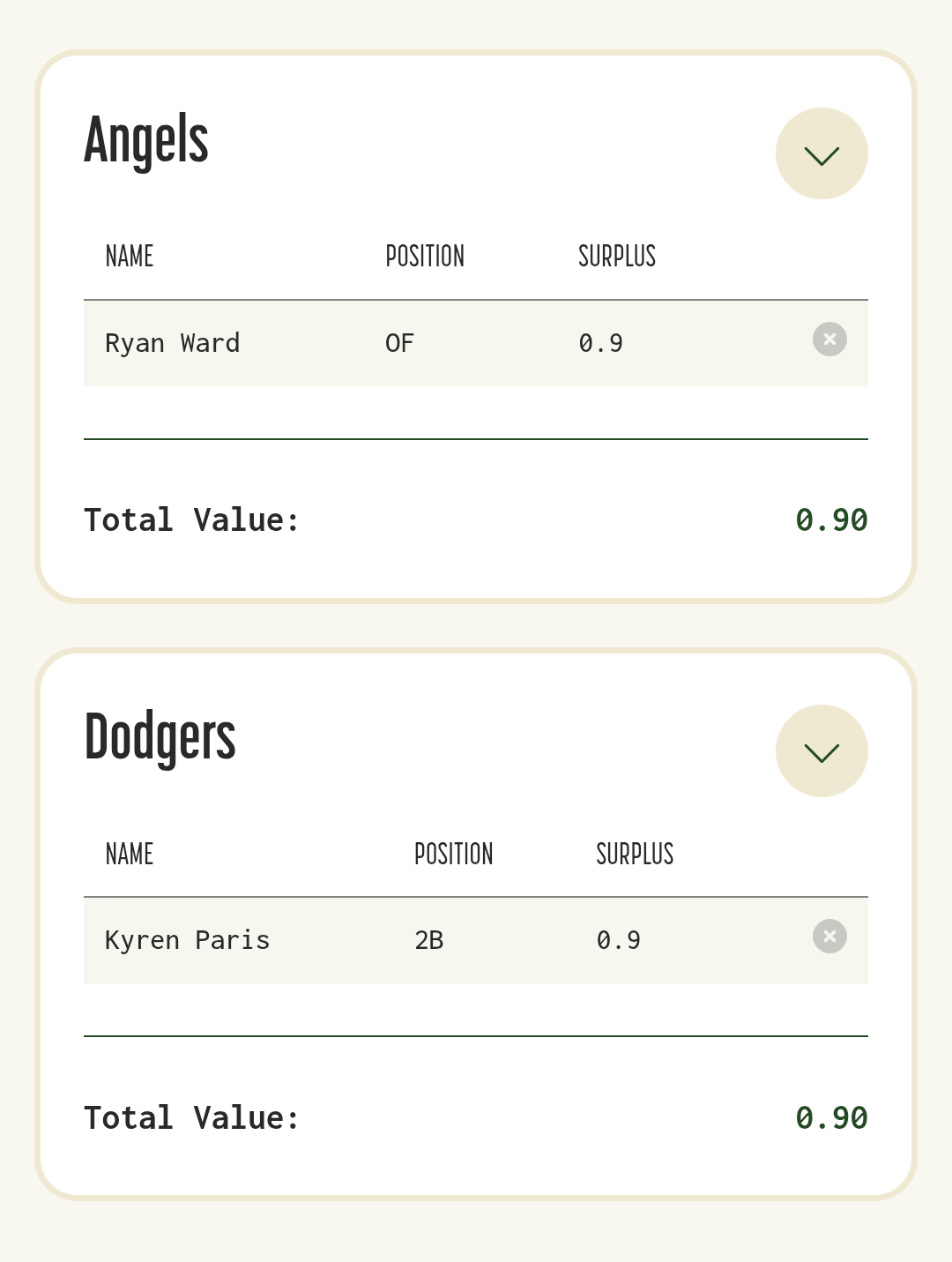Select the Ryan Ward player name
Viewport: 952px width, 1262px height.
tap(173, 343)
